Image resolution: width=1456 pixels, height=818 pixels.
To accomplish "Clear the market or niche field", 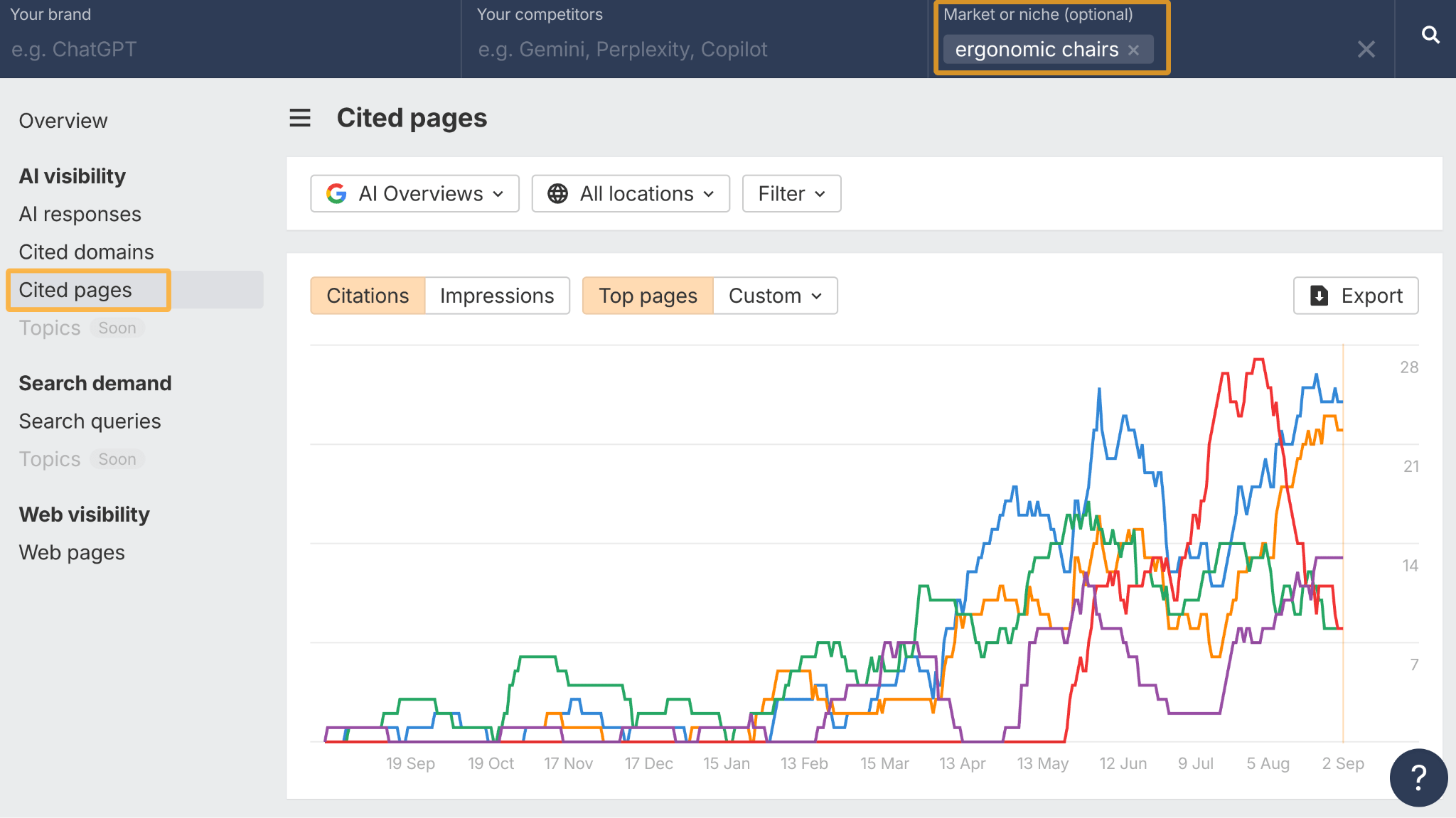I will pyautogui.click(x=1366, y=50).
